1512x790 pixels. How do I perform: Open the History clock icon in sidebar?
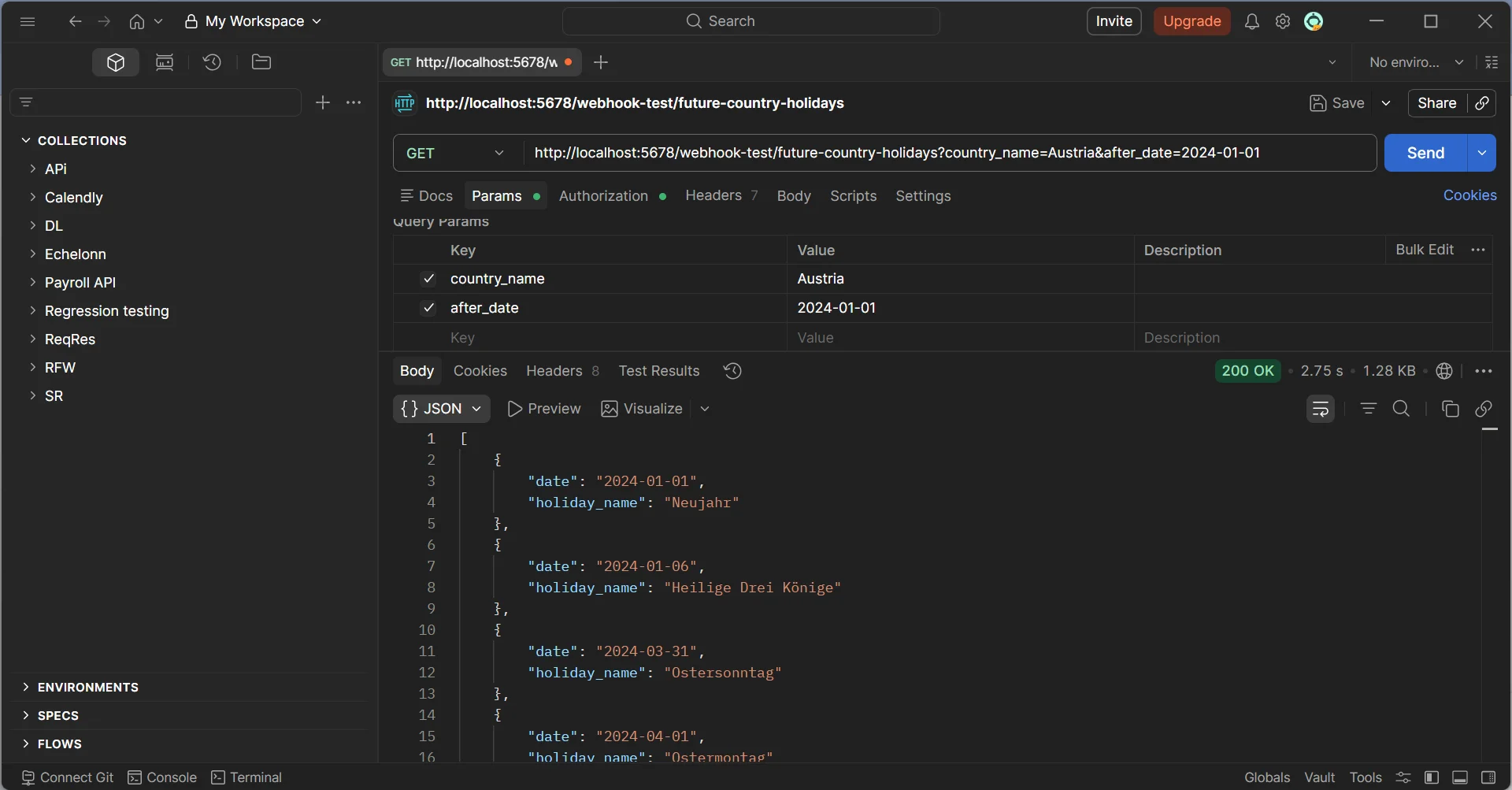click(212, 62)
